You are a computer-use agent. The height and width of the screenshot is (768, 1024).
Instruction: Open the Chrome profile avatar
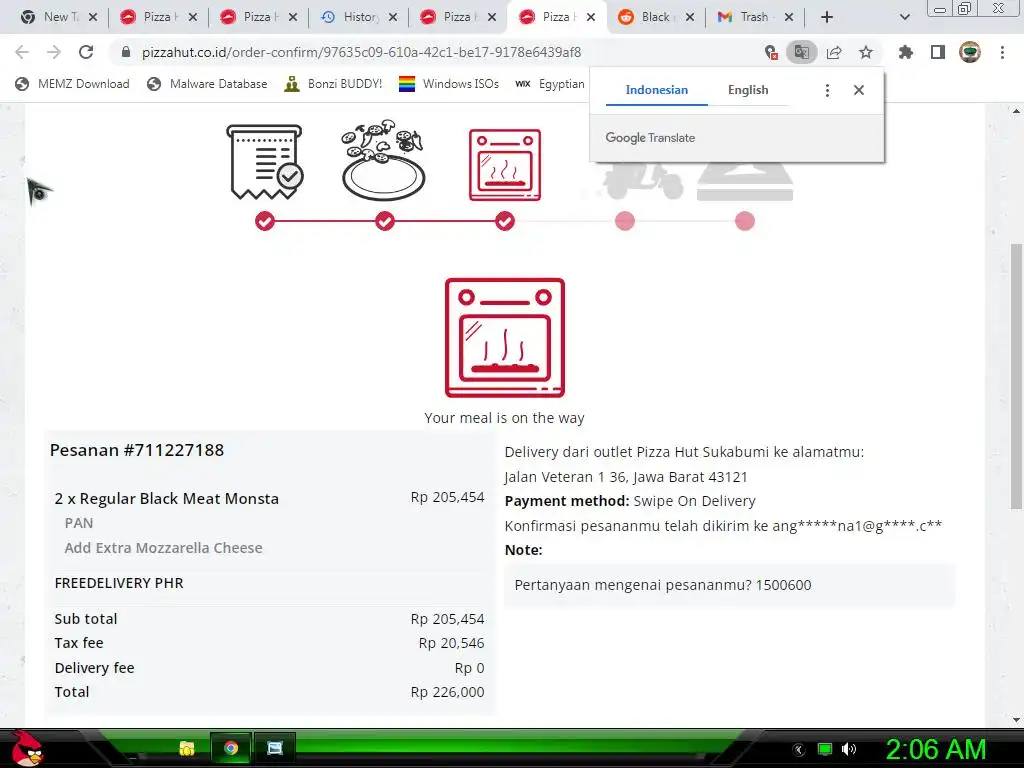pos(970,52)
